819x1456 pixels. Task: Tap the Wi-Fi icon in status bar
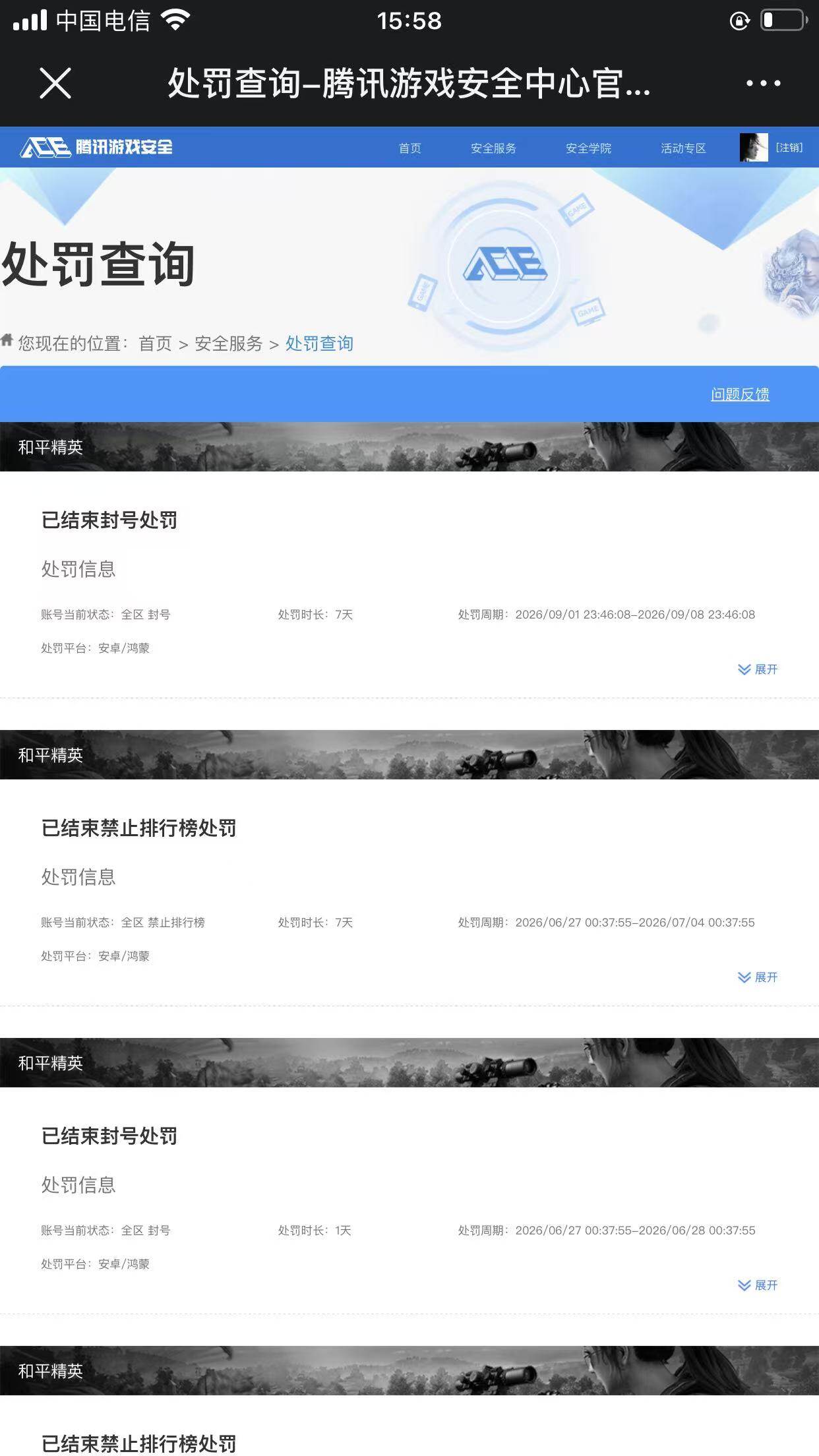point(175,20)
